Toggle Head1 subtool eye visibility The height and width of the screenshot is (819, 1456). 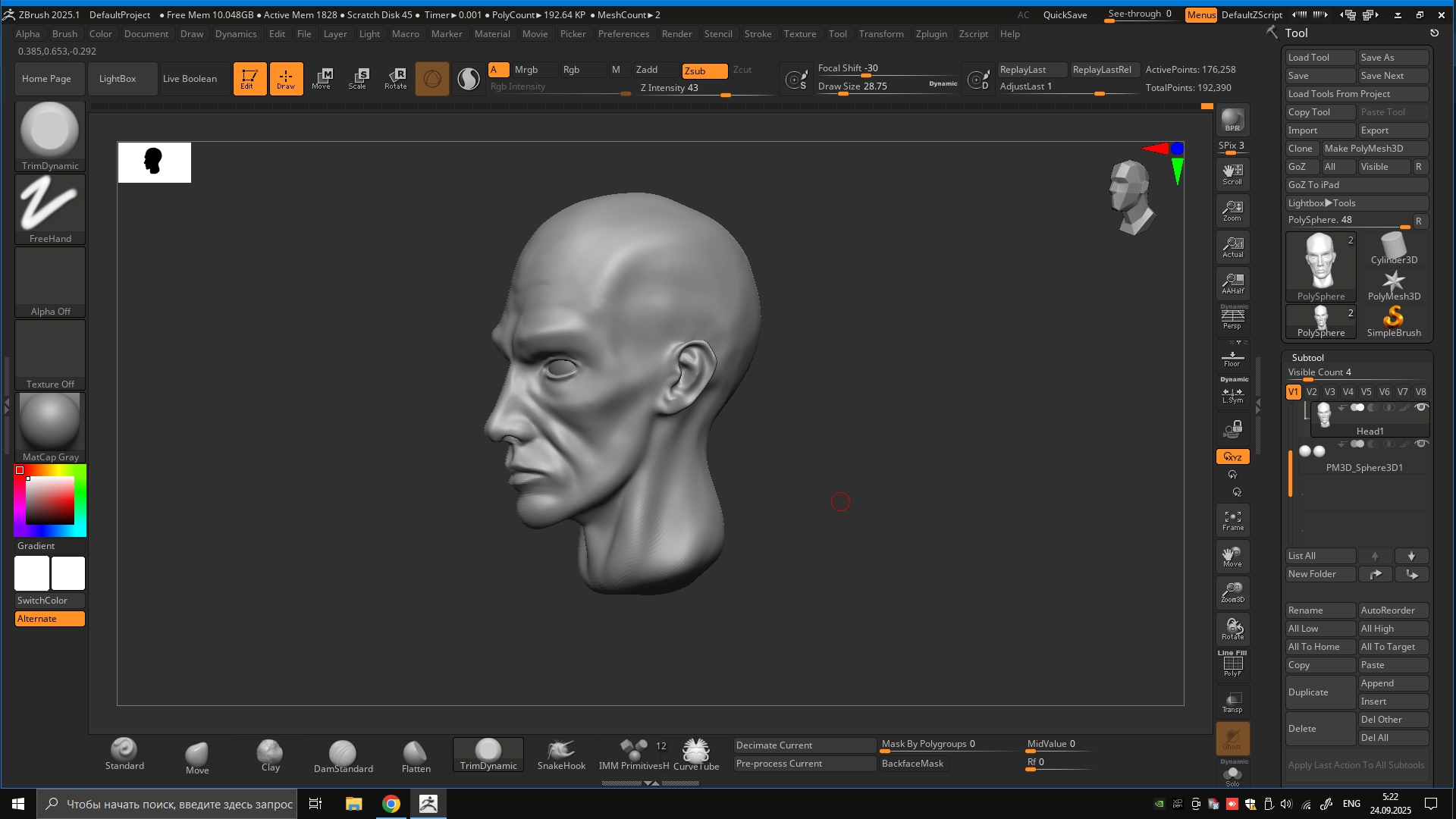tap(1422, 408)
